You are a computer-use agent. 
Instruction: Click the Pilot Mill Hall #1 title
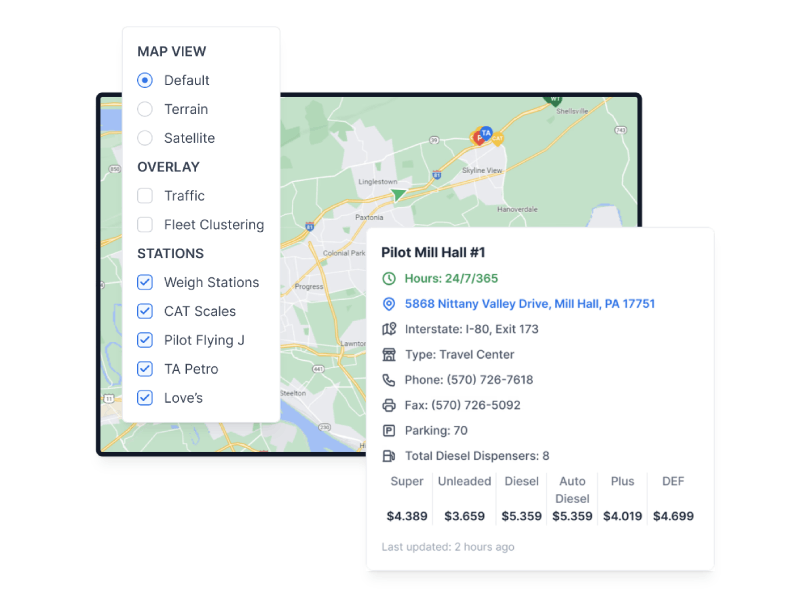point(433,253)
